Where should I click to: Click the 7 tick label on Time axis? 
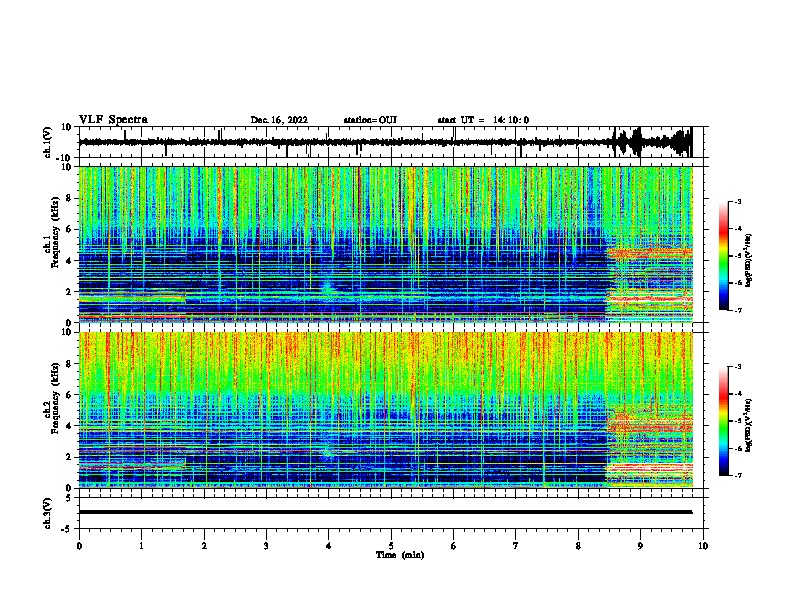516,546
